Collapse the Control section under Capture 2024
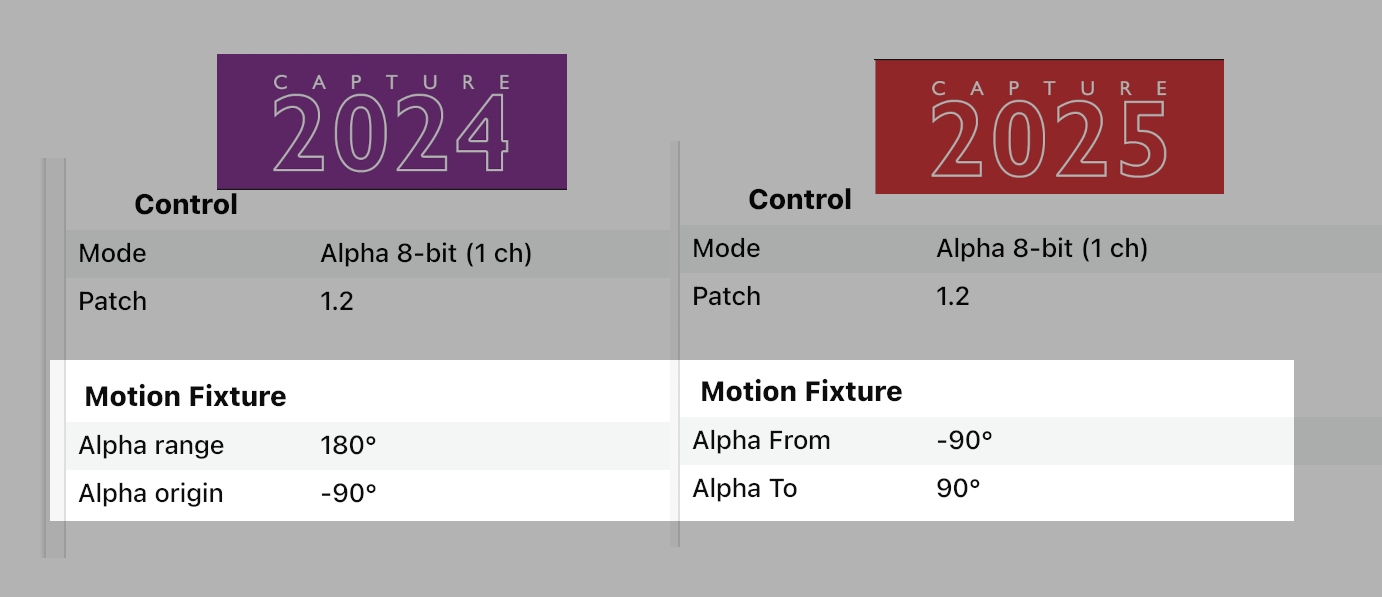 pyautogui.click(x=186, y=205)
